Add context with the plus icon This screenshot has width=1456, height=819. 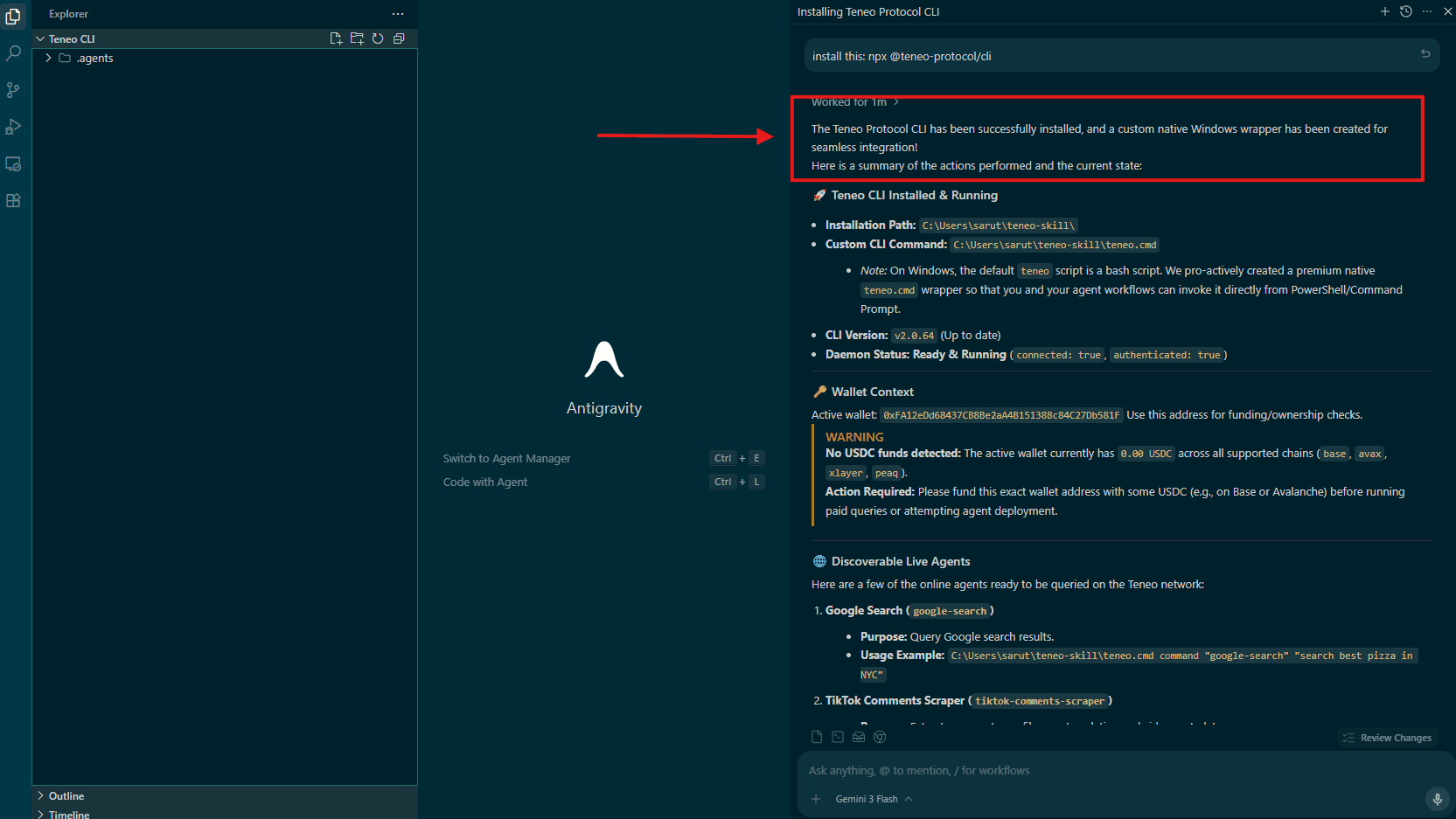(816, 799)
